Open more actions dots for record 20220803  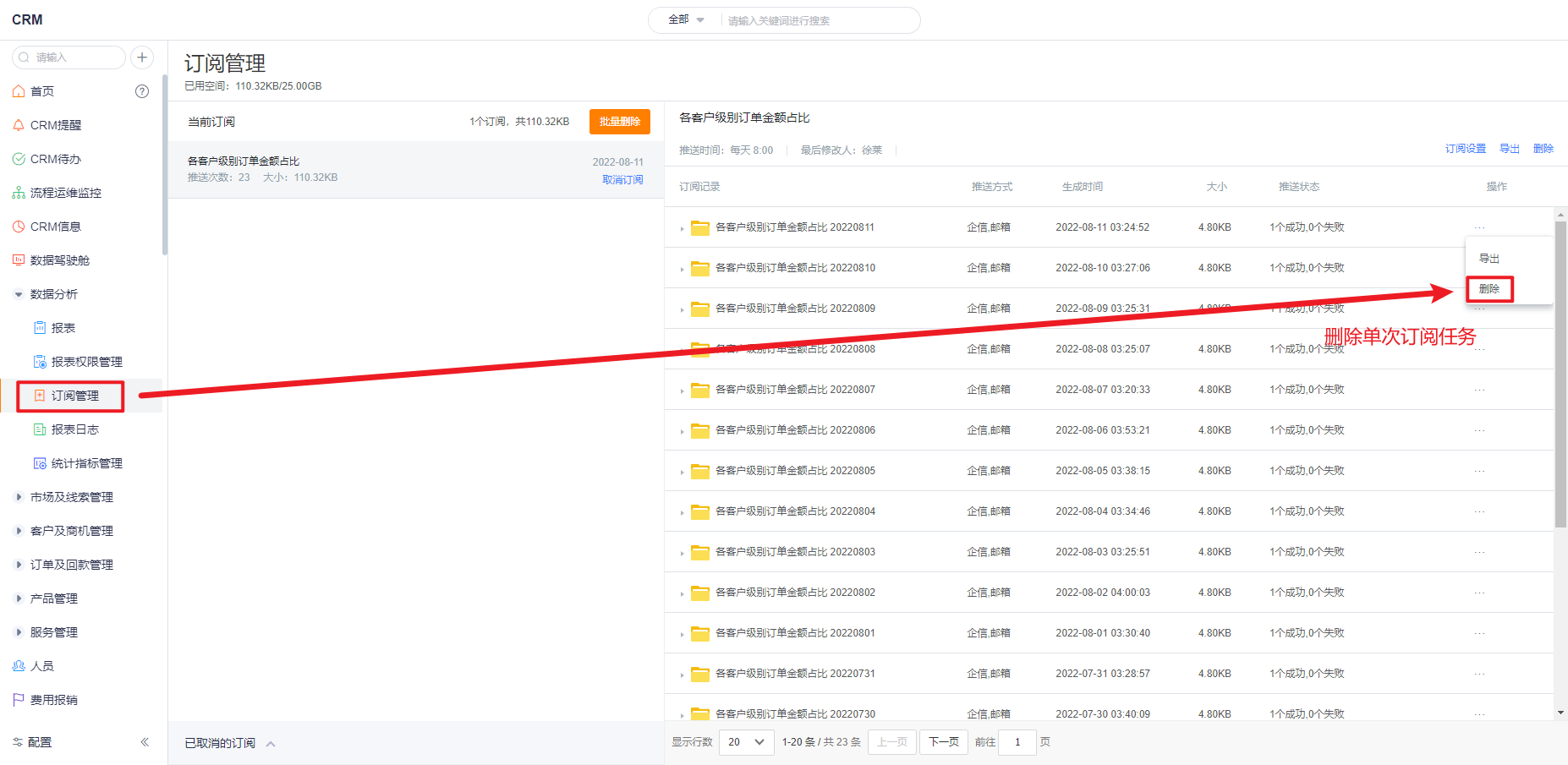1479,552
